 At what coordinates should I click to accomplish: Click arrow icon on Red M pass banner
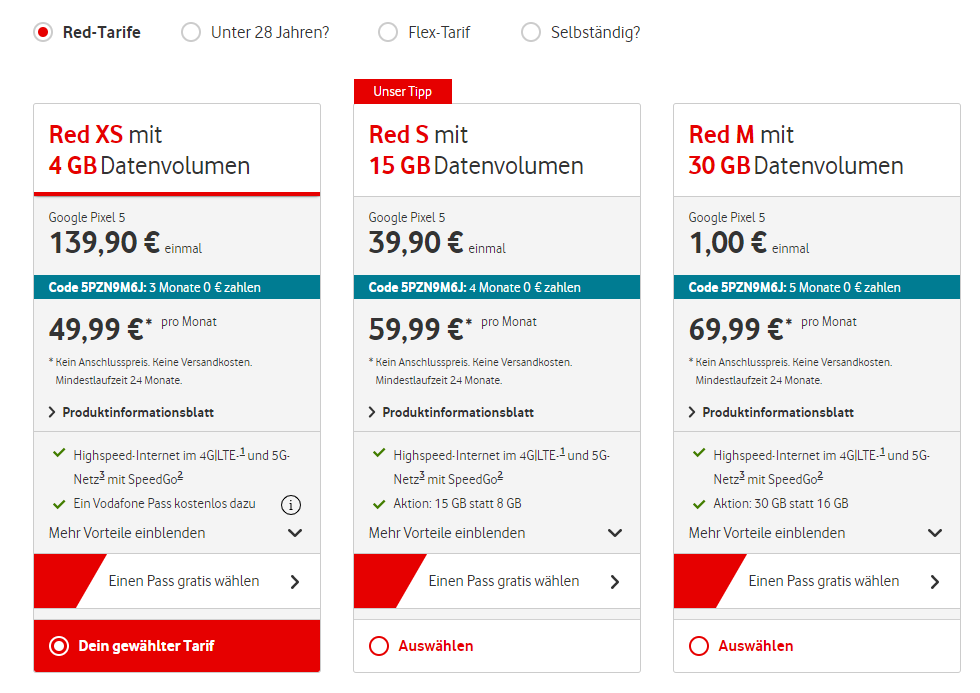pyautogui.click(x=935, y=582)
